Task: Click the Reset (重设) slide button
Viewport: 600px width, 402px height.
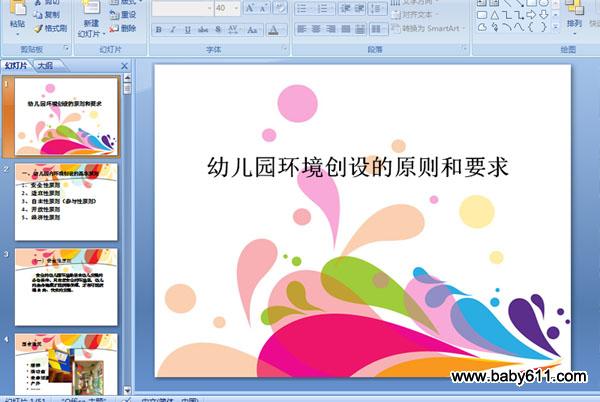Action: [x=122, y=15]
